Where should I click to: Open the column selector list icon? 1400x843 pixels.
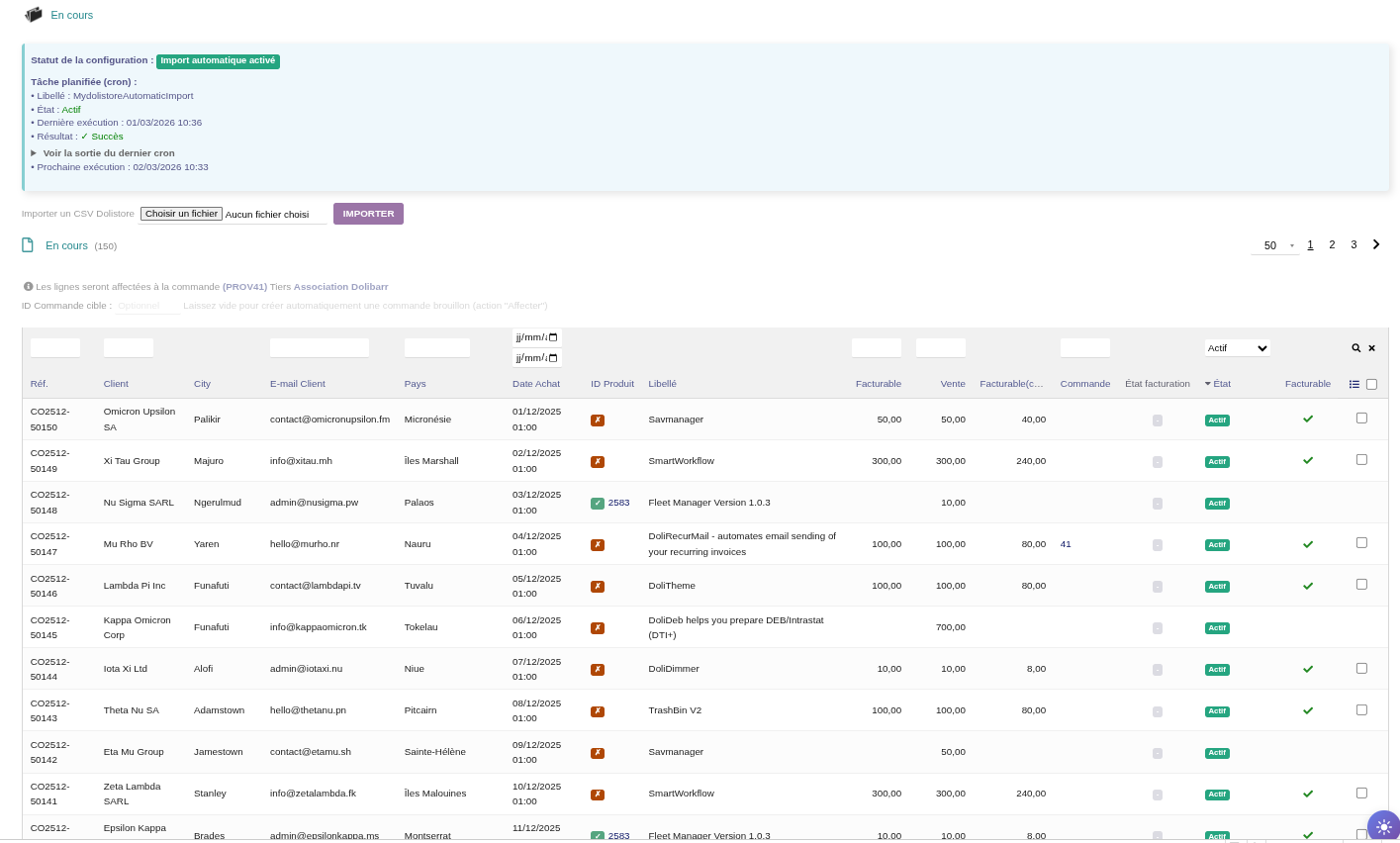point(1353,384)
